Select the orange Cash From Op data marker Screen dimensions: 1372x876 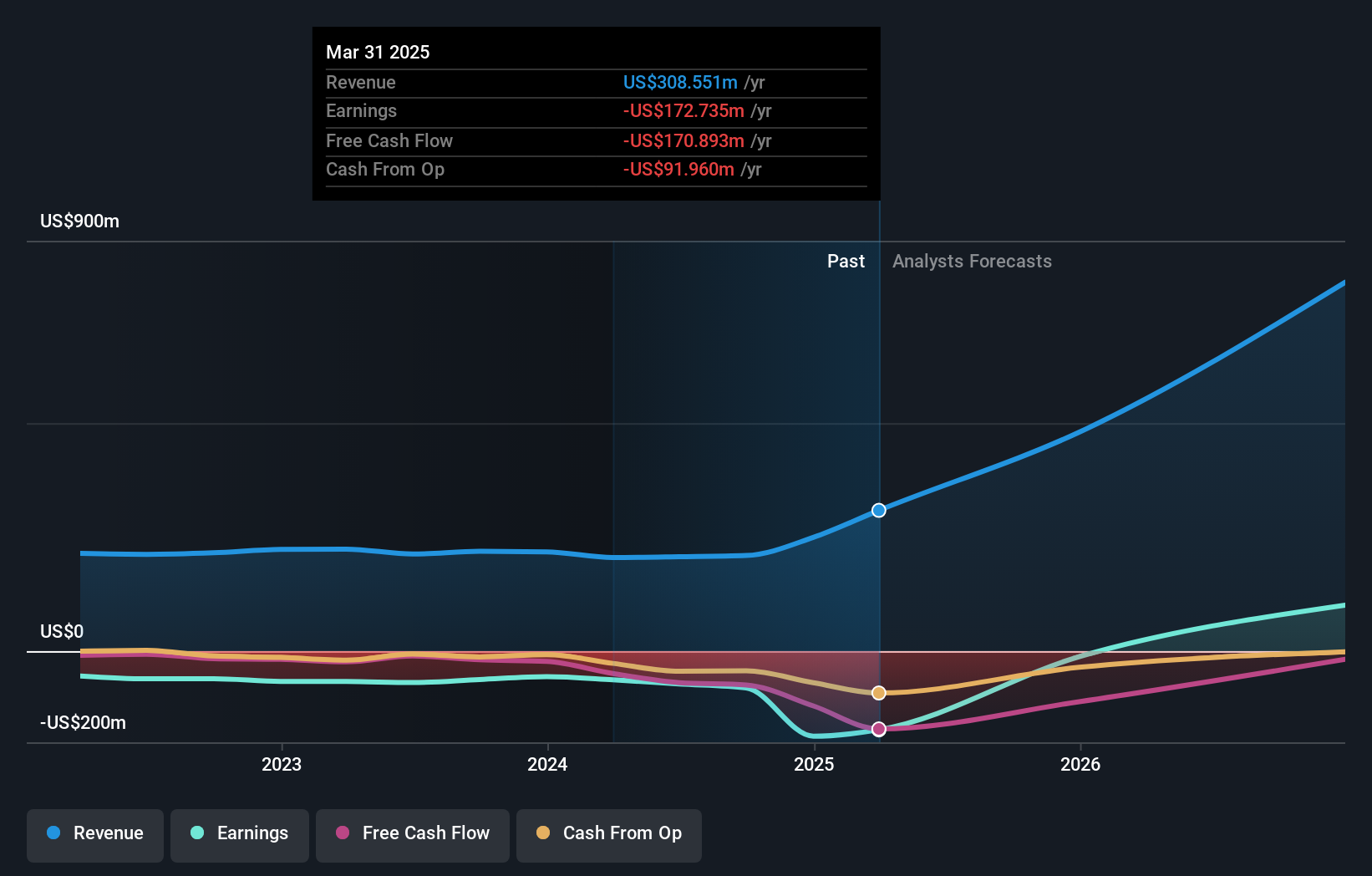point(879,693)
